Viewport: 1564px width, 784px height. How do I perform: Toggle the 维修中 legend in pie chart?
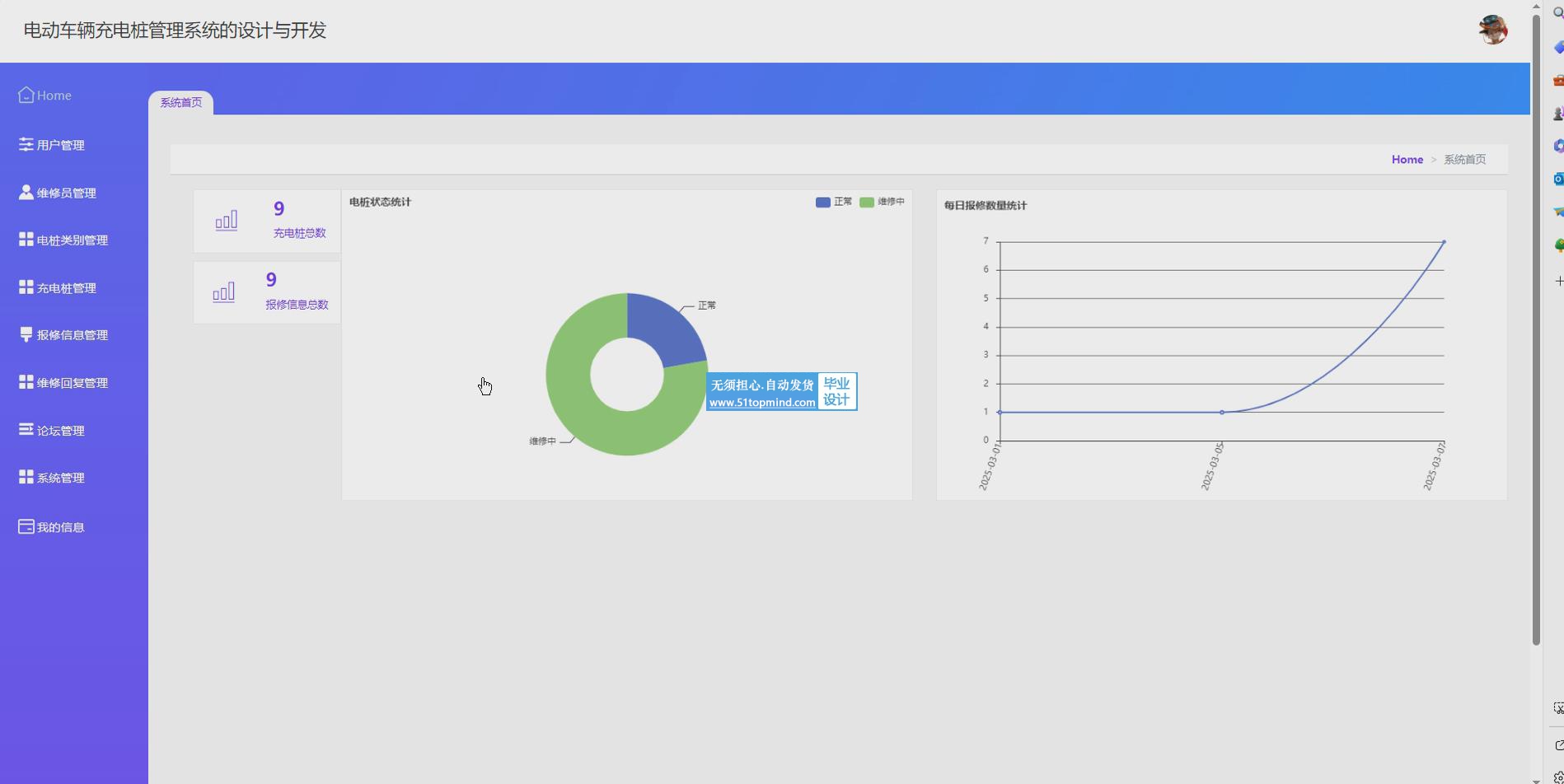click(881, 202)
